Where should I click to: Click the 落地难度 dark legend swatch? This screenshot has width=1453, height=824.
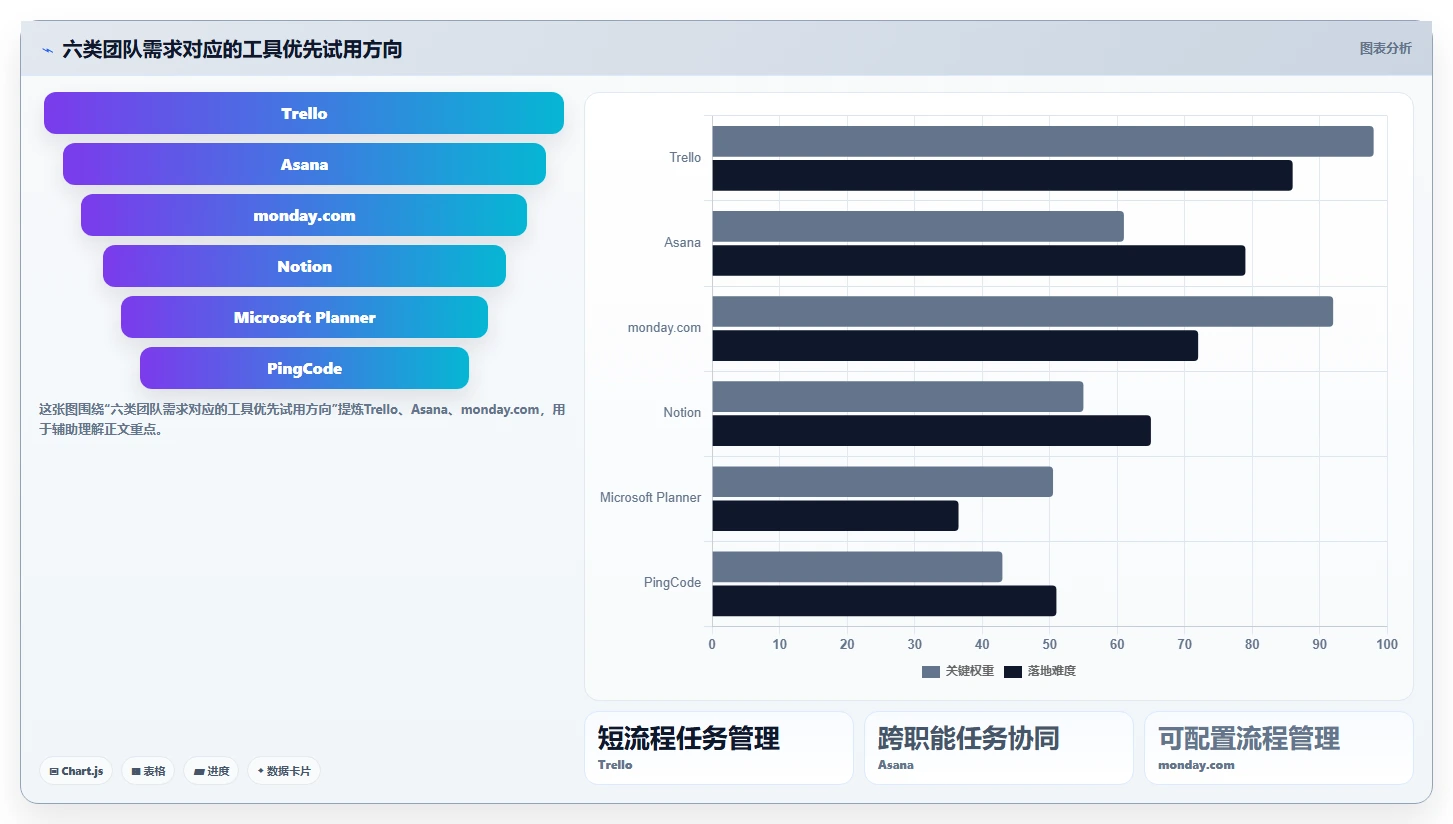[x=1013, y=672]
